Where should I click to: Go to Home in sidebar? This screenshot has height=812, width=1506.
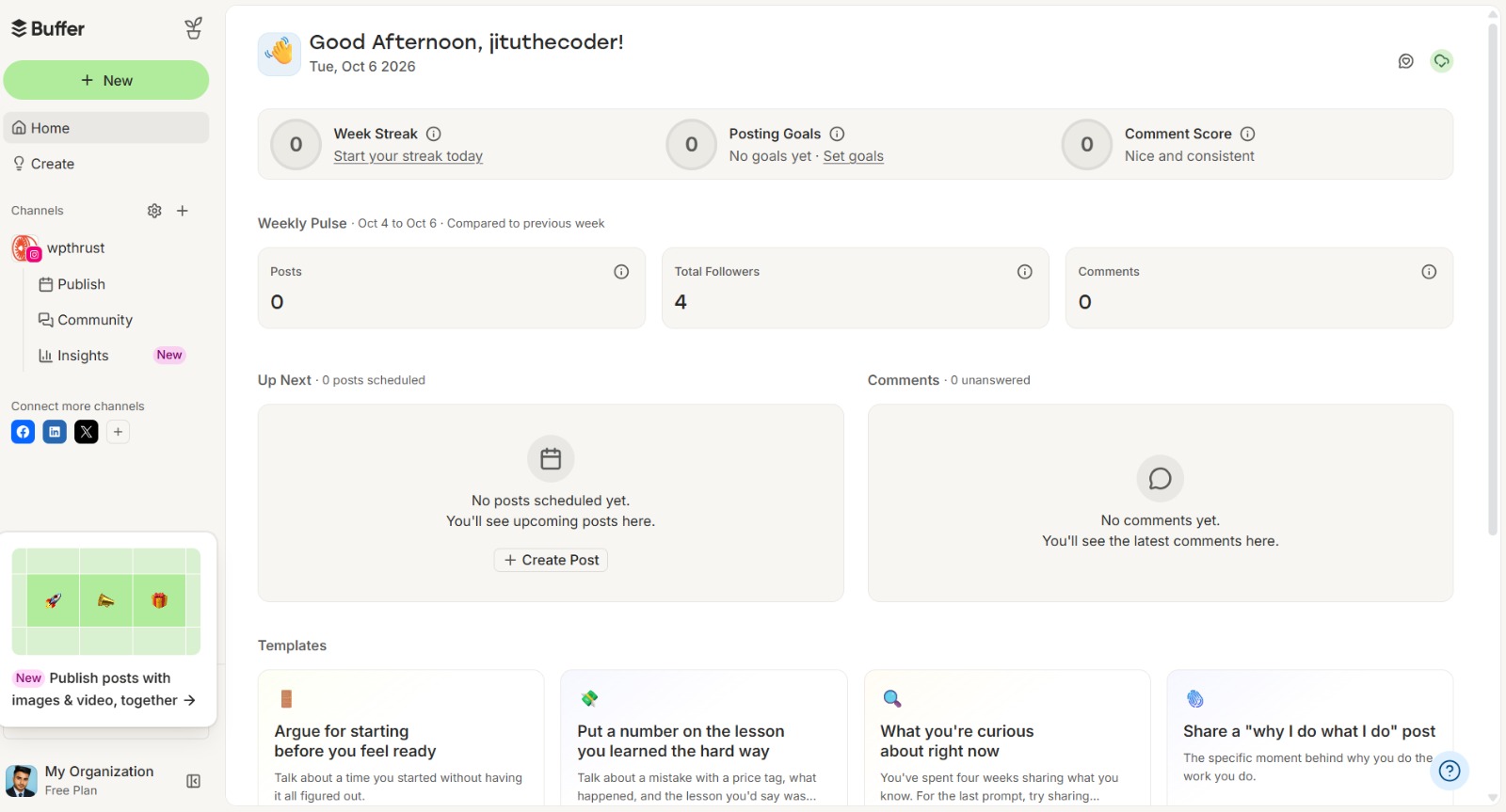point(106,128)
